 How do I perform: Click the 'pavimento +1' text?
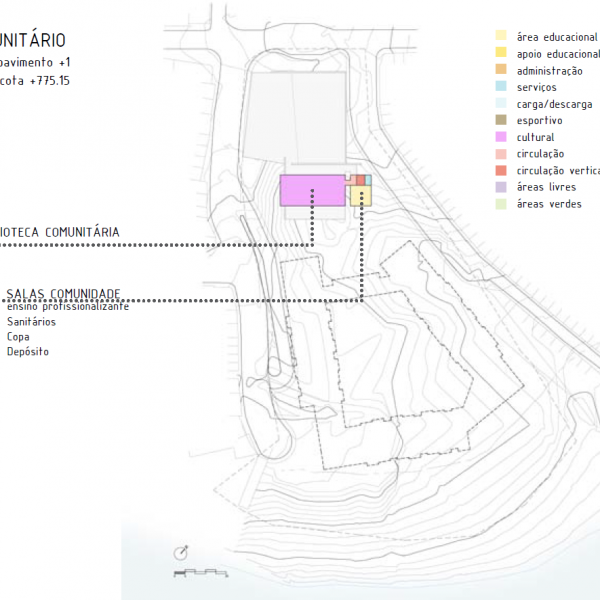coord(34,62)
